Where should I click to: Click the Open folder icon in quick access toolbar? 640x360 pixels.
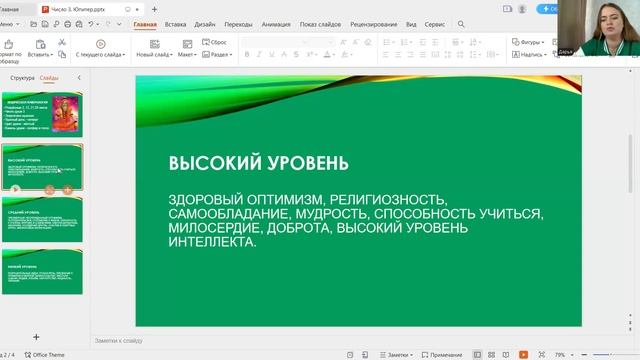(33, 24)
